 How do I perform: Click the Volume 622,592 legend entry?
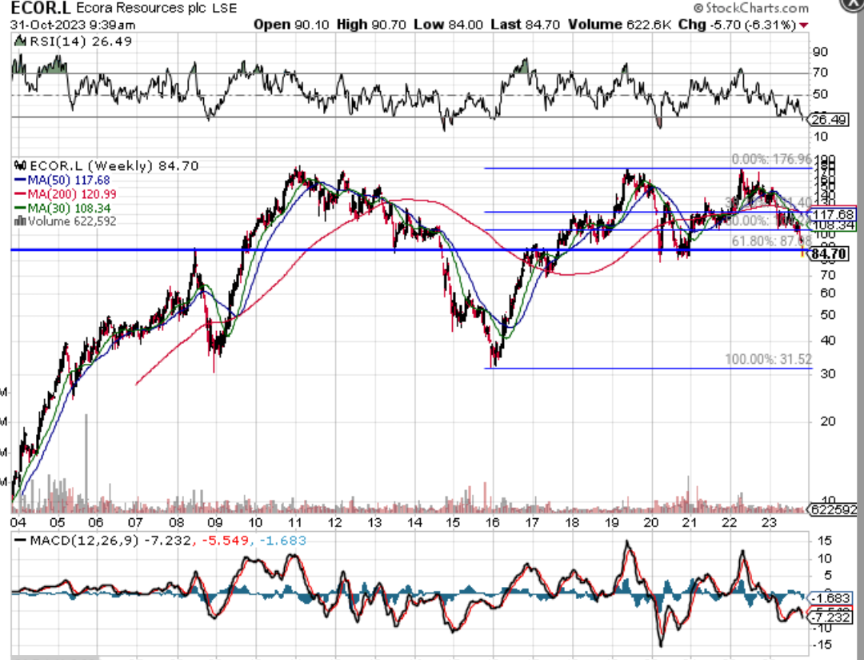pyautogui.click(x=72, y=221)
